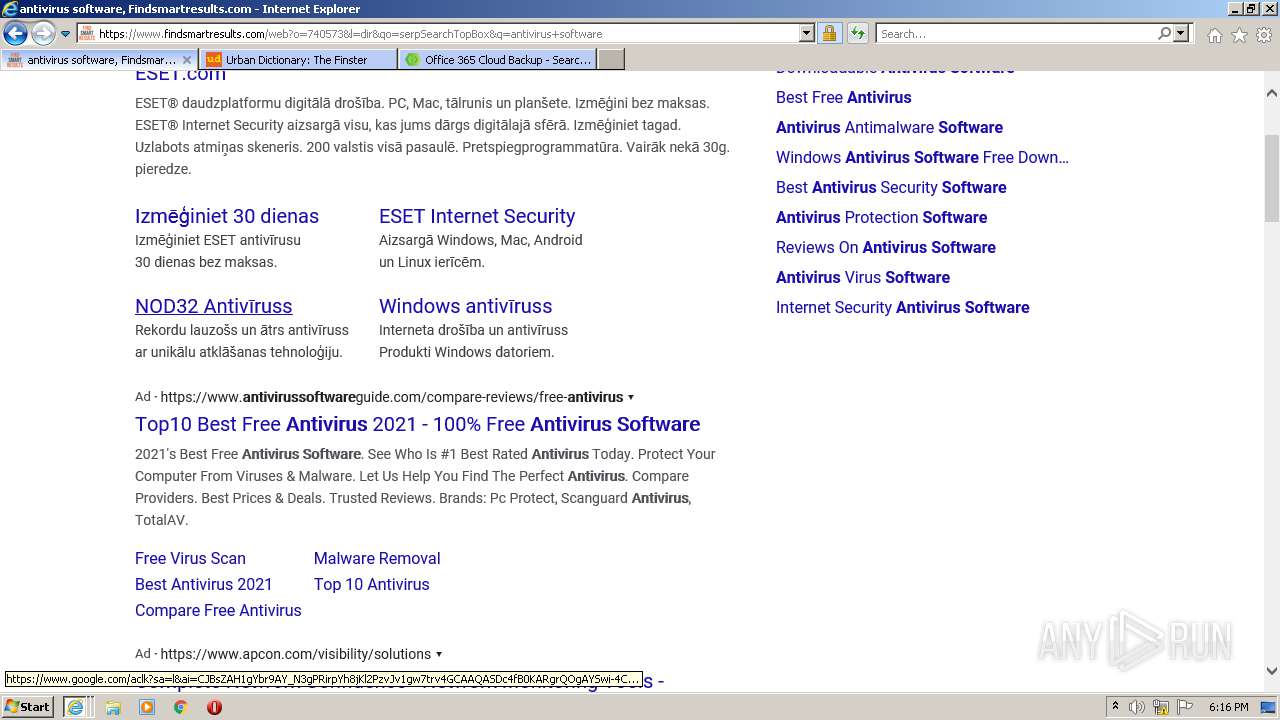This screenshot has height=720, width=1280.
Task: Open related search Best Antivirus Security Software
Action: (x=891, y=187)
